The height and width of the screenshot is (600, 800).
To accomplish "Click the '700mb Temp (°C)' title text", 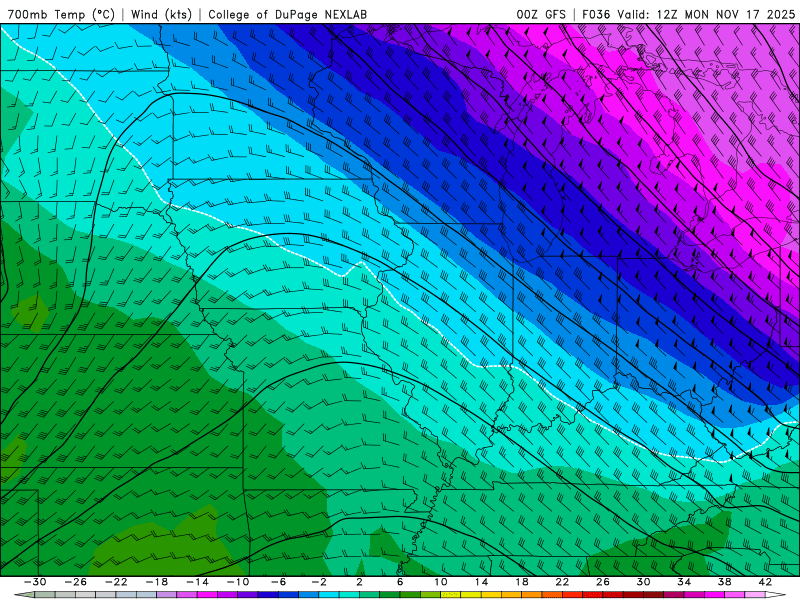I will [61, 14].
